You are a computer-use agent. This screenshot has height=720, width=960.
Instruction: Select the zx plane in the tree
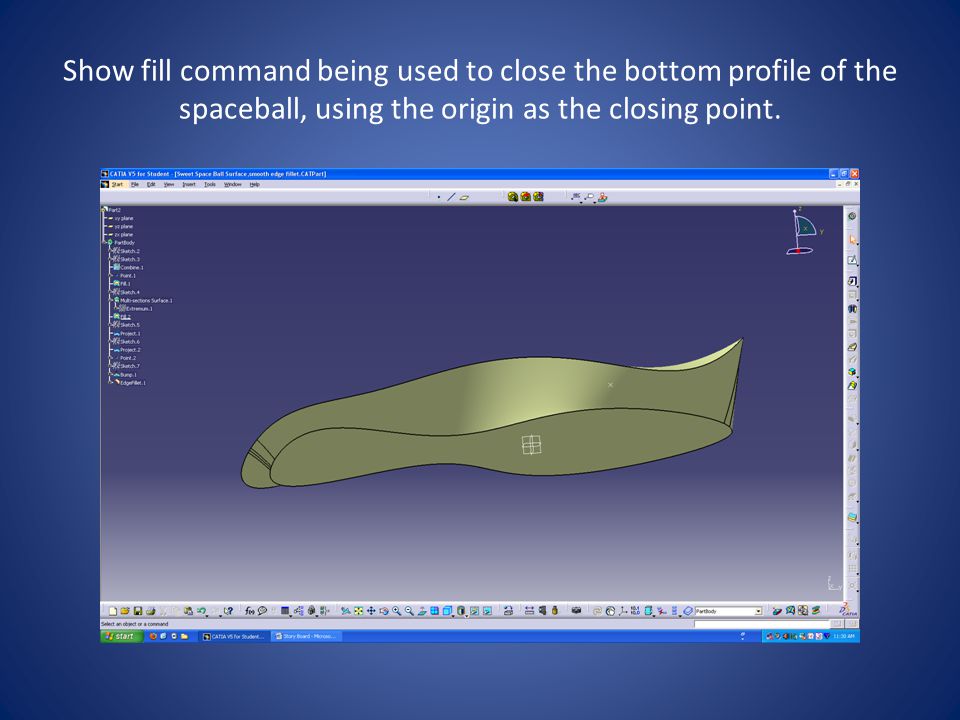[x=122, y=234]
